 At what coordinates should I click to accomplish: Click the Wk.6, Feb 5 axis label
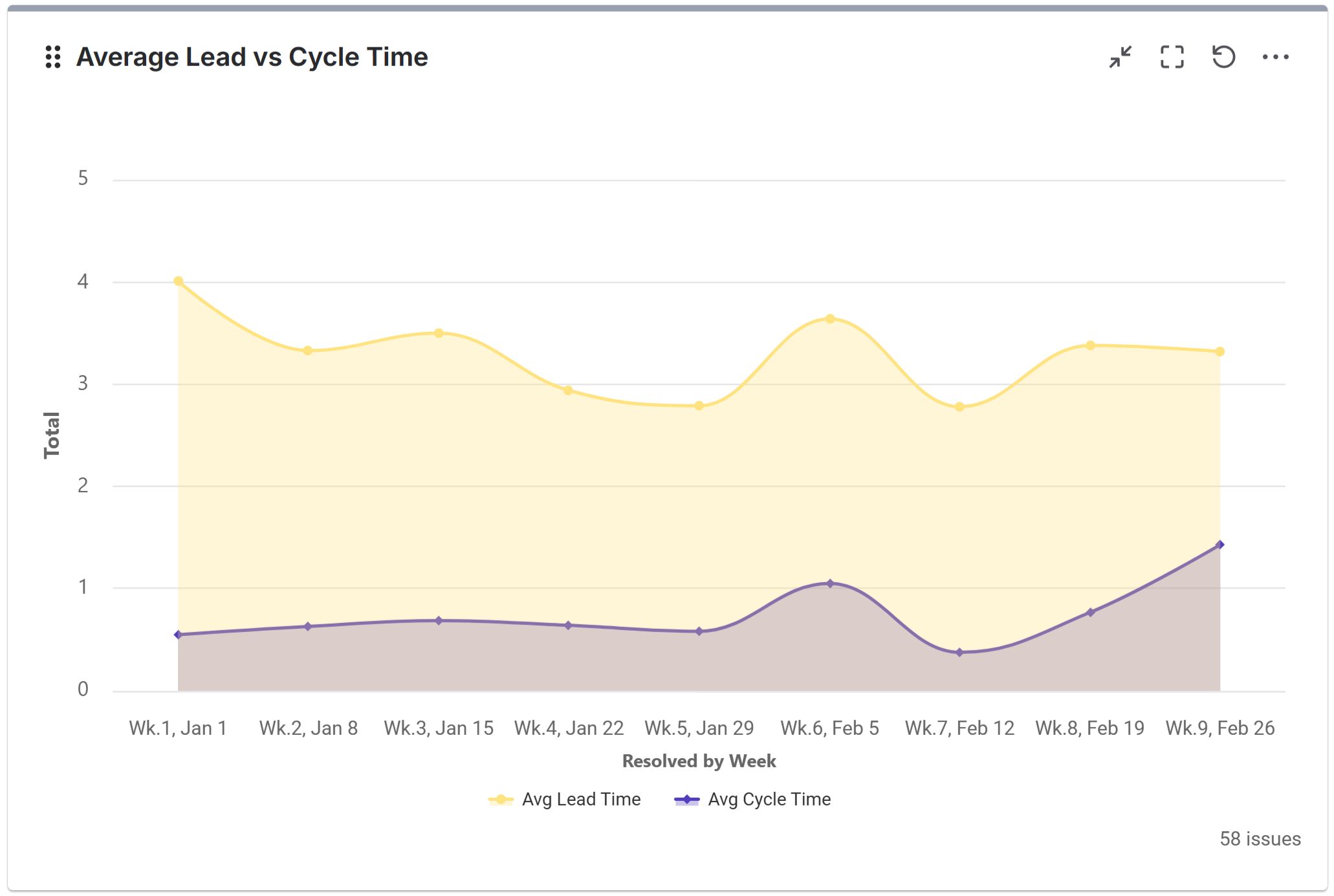click(x=830, y=728)
